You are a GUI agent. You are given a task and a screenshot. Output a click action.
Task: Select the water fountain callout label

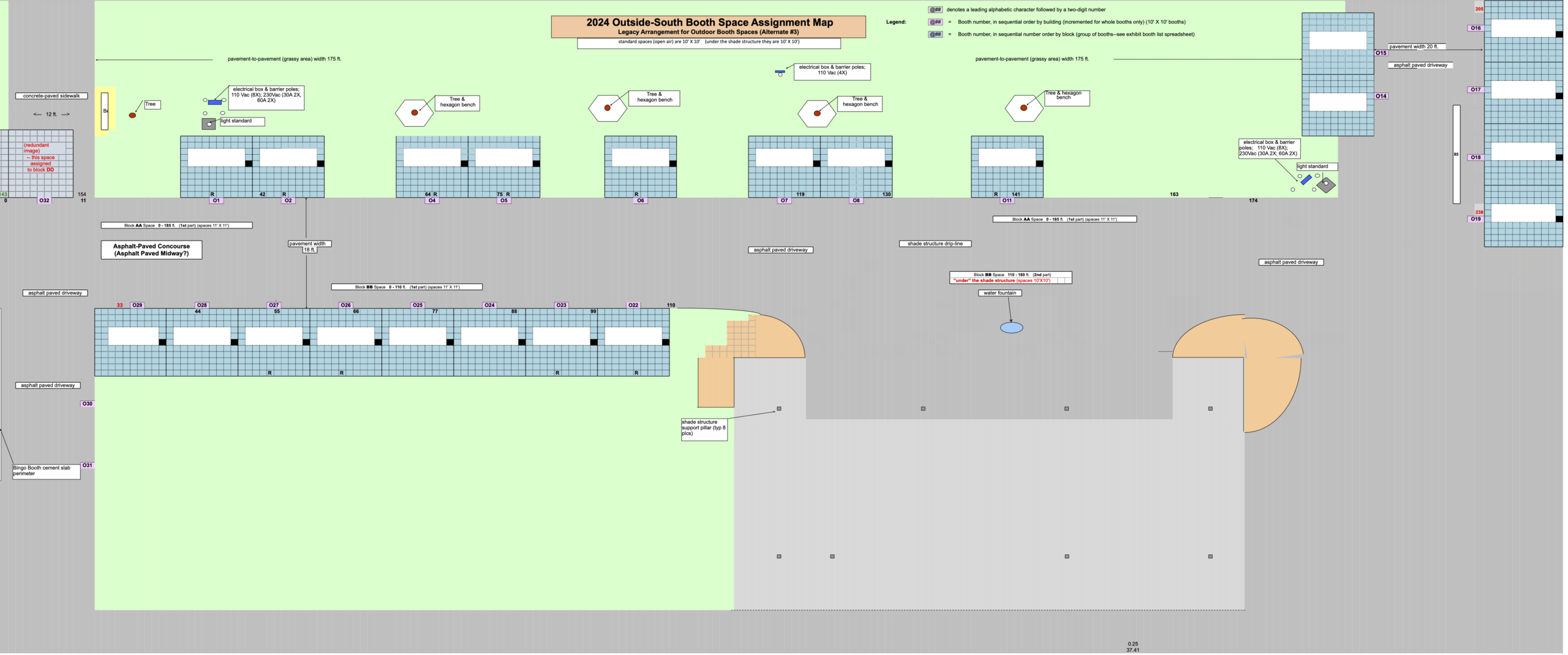point(1000,293)
